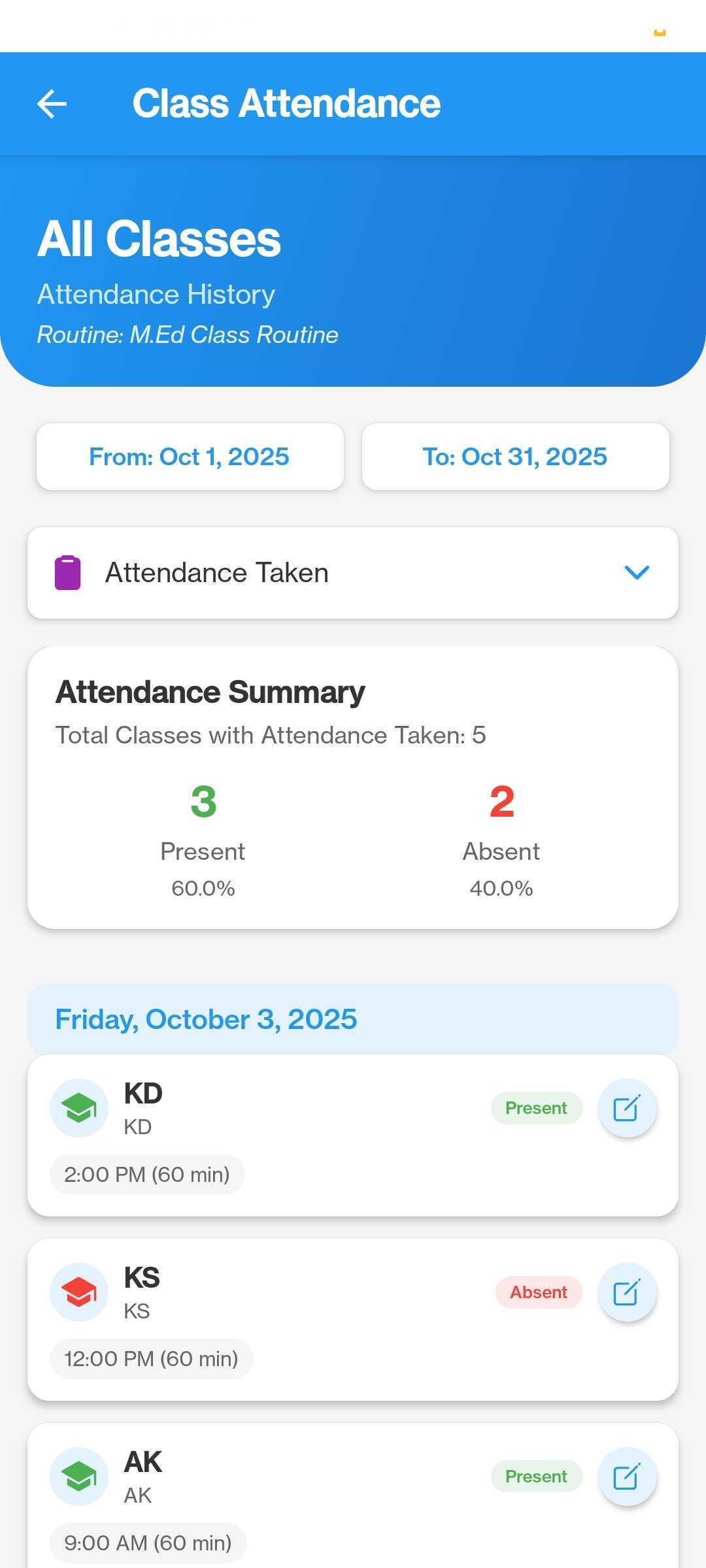The image size is (706, 1568).
Task: Click the Present count of 3
Action: point(203,802)
